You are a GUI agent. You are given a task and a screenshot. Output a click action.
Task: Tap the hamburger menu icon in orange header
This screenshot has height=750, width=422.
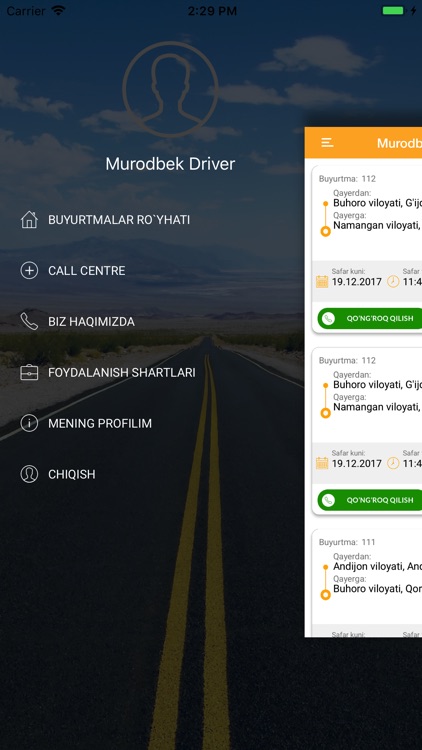click(x=327, y=143)
